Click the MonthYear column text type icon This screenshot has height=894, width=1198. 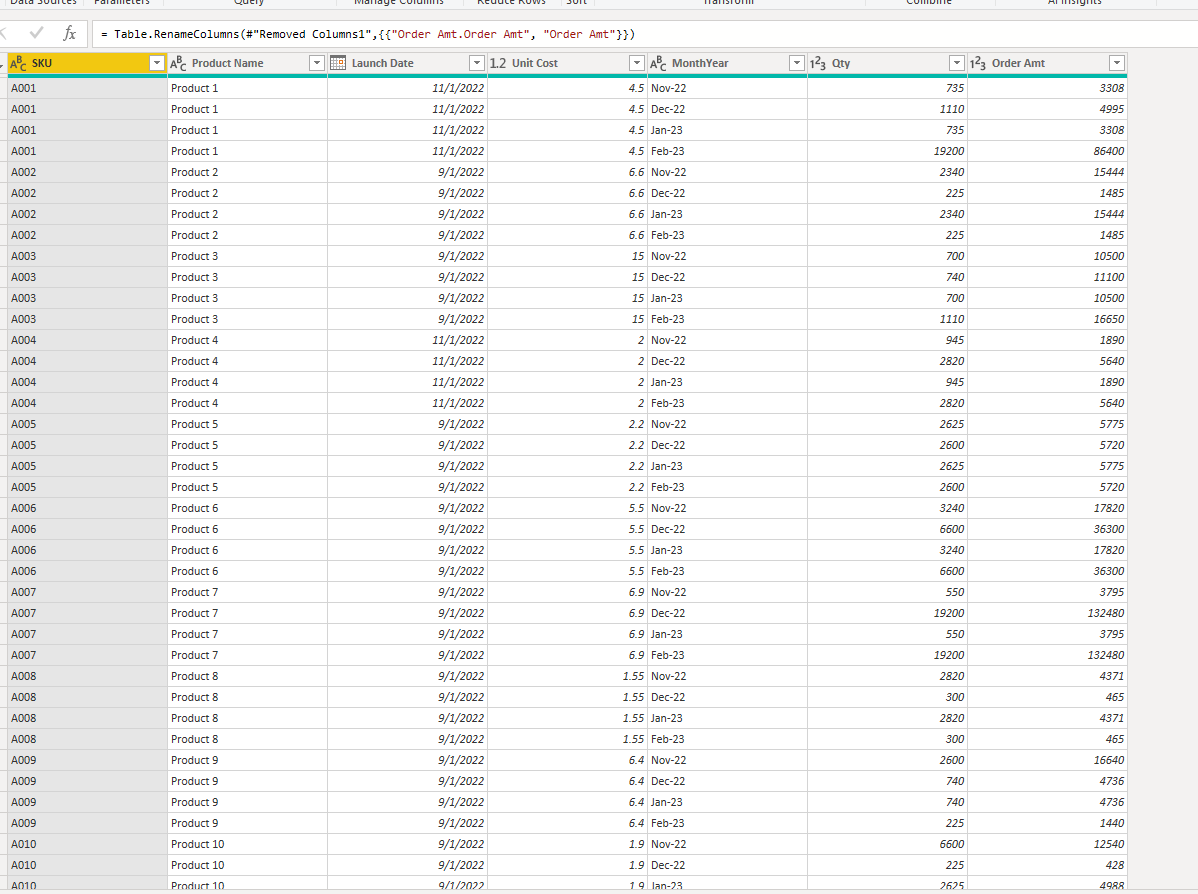point(658,63)
